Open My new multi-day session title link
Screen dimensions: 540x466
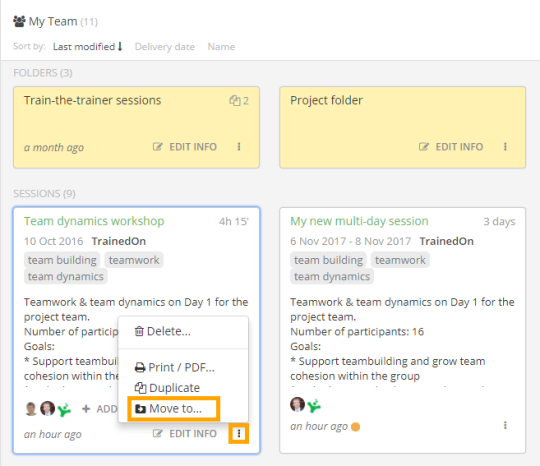(359, 221)
